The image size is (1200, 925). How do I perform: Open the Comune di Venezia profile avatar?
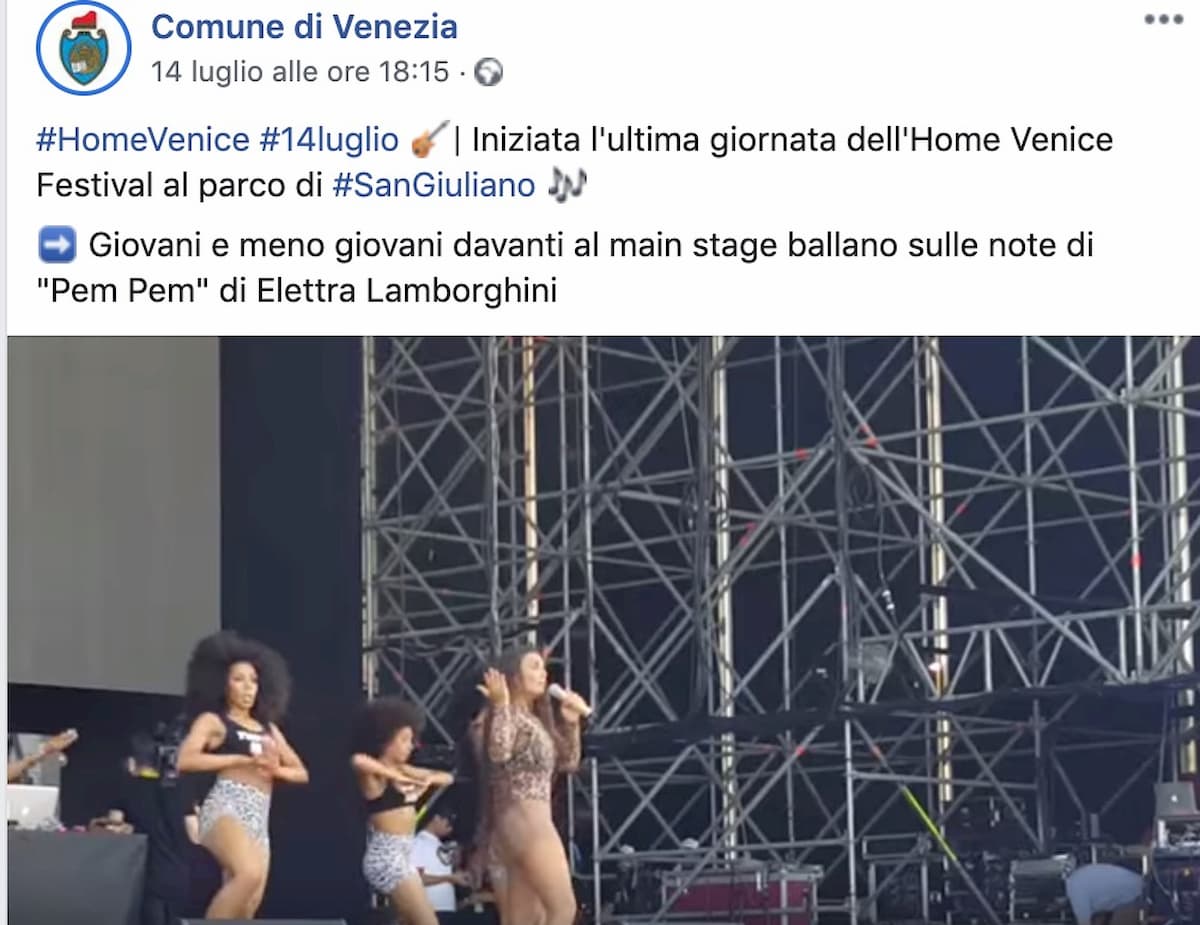(83, 47)
